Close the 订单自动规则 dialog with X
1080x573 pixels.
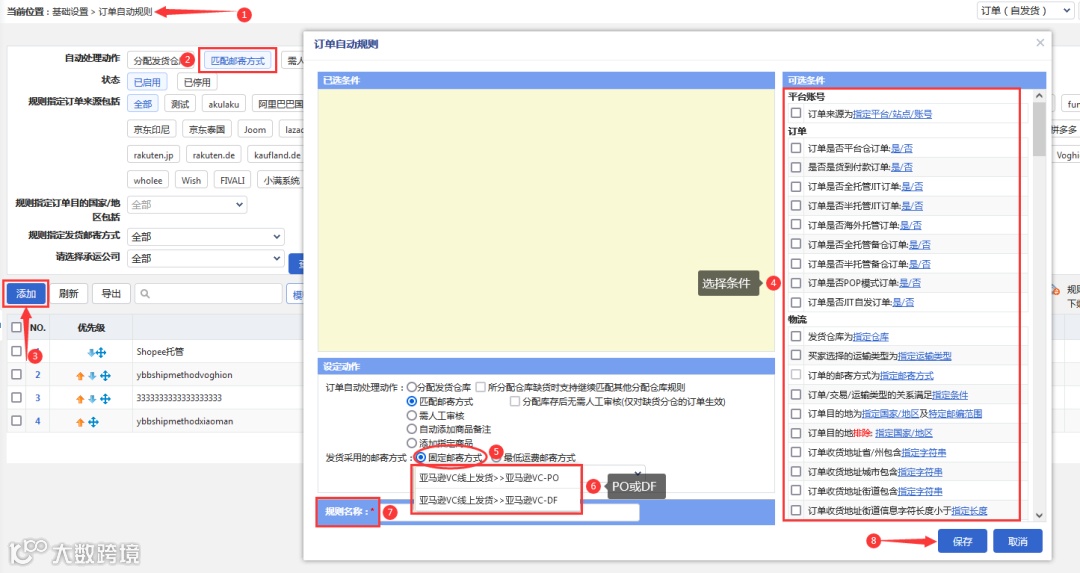click(x=1040, y=43)
